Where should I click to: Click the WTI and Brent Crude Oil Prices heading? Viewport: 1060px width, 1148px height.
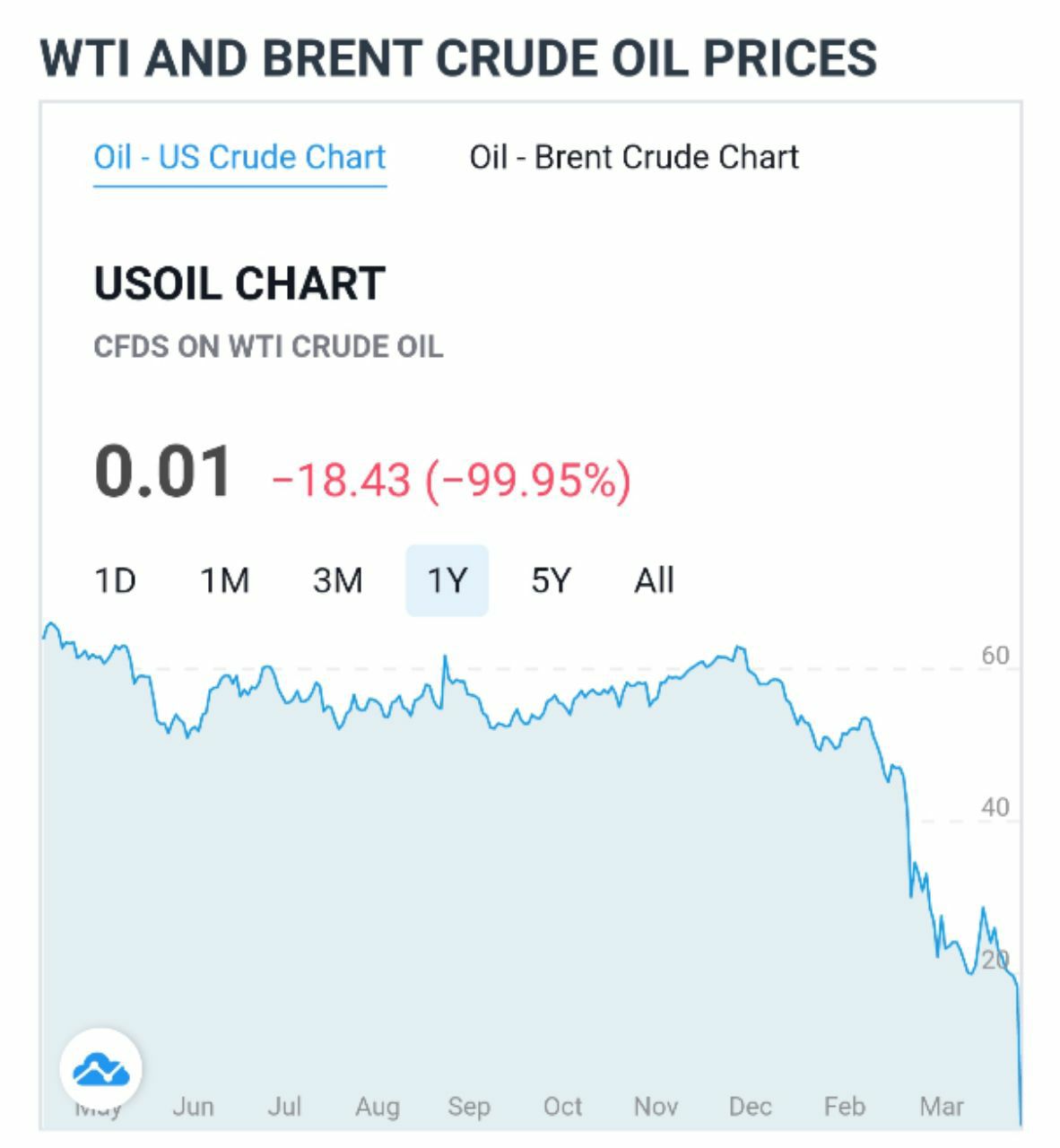coord(458,57)
